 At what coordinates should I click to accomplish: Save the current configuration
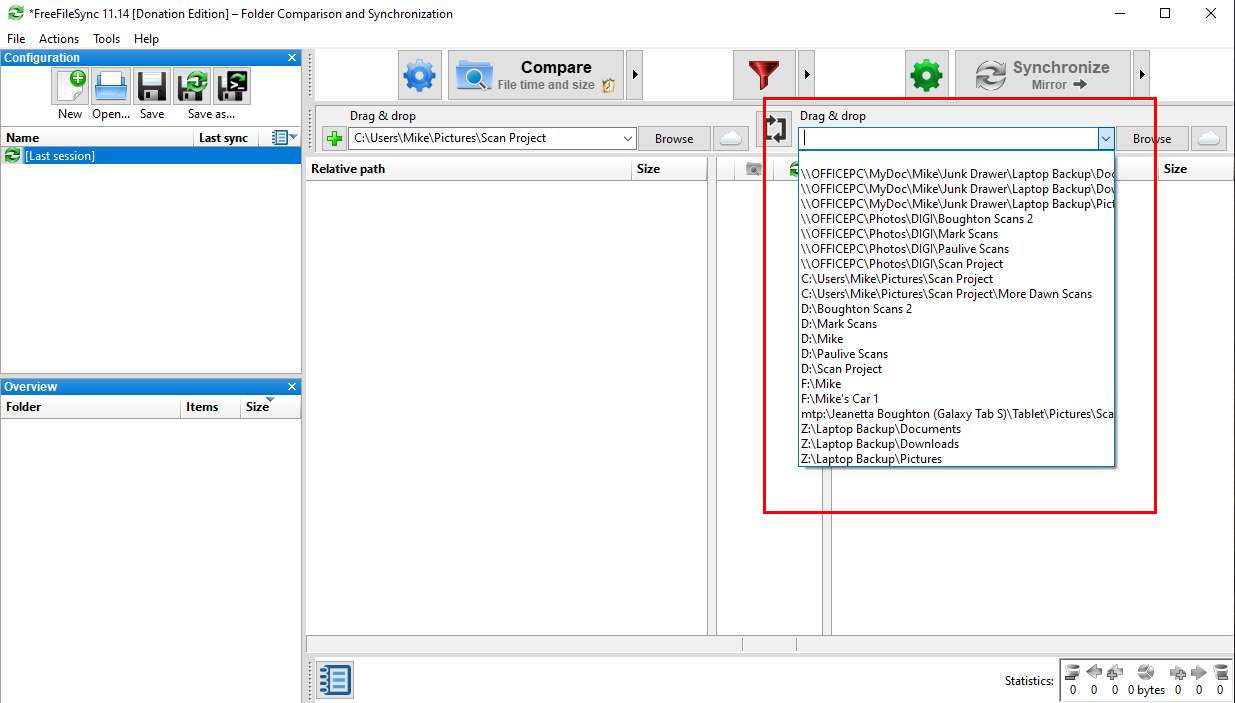pos(152,87)
